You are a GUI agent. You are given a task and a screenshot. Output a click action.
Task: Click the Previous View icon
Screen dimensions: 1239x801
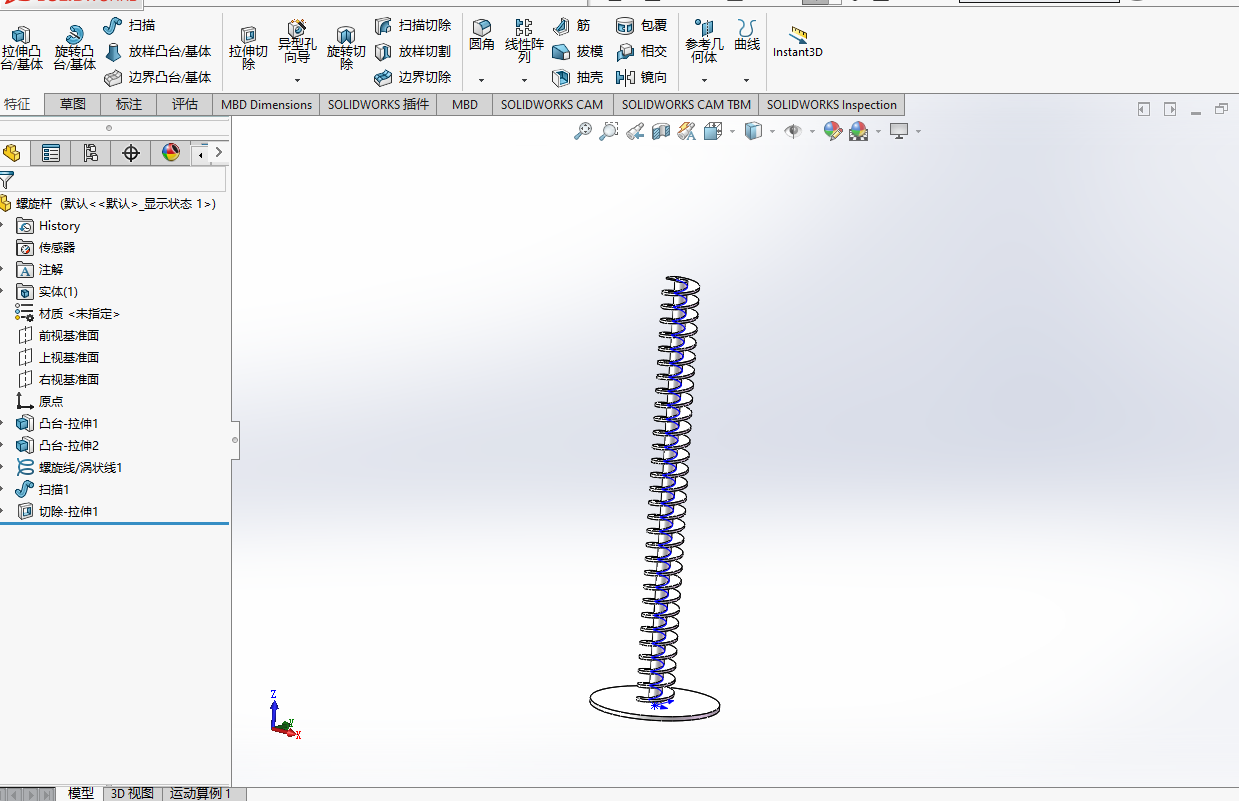(634, 131)
